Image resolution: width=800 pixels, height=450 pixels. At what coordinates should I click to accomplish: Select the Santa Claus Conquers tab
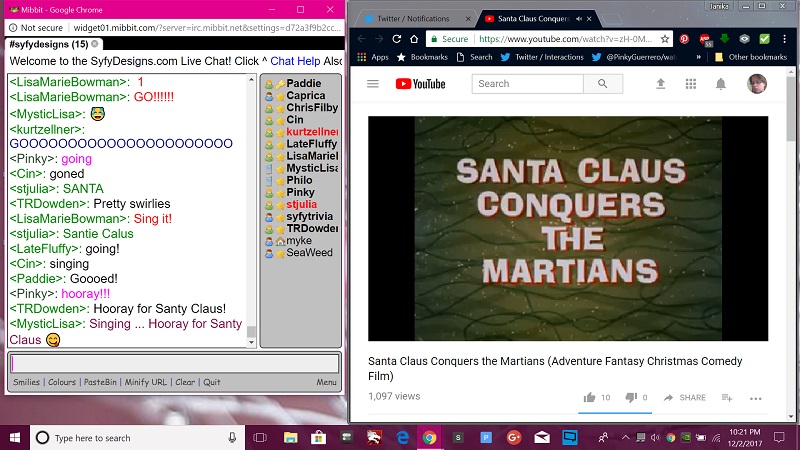[534, 18]
